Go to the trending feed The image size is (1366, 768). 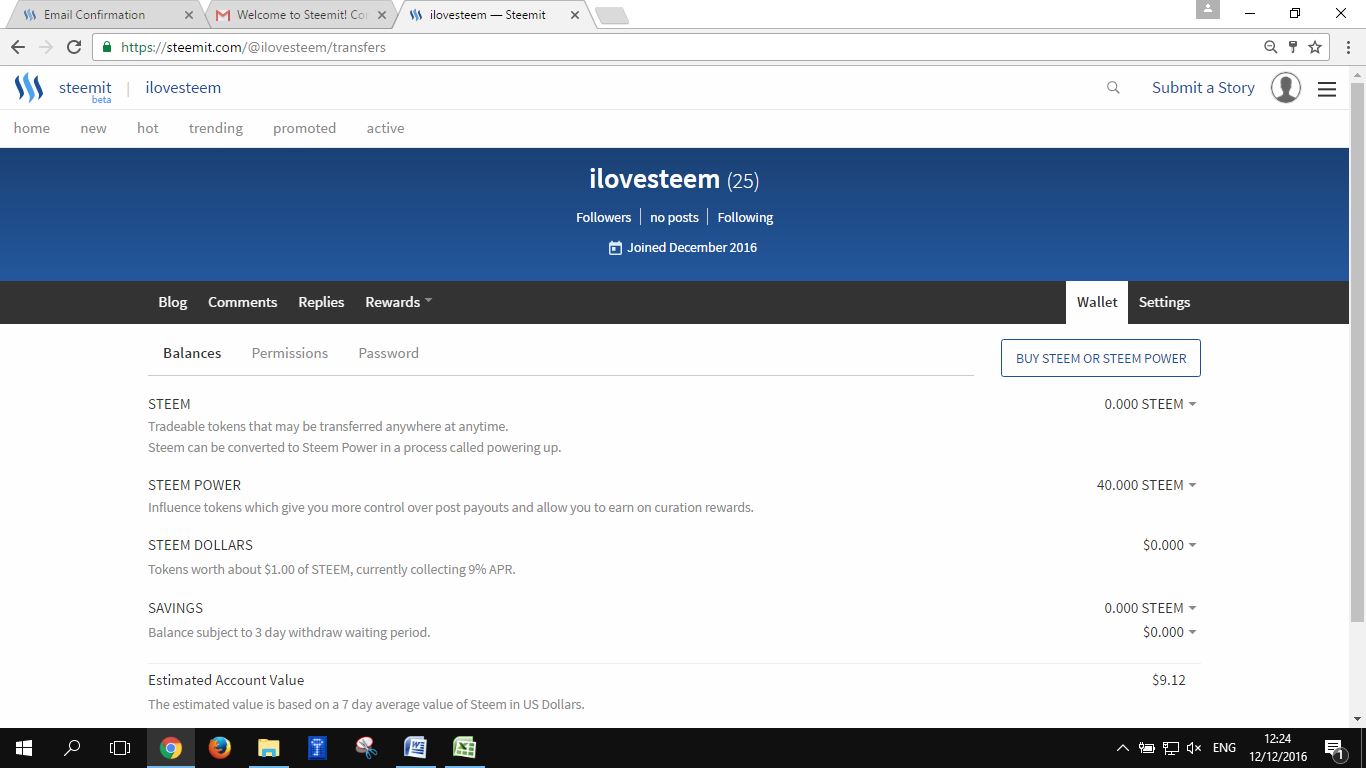(216, 128)
